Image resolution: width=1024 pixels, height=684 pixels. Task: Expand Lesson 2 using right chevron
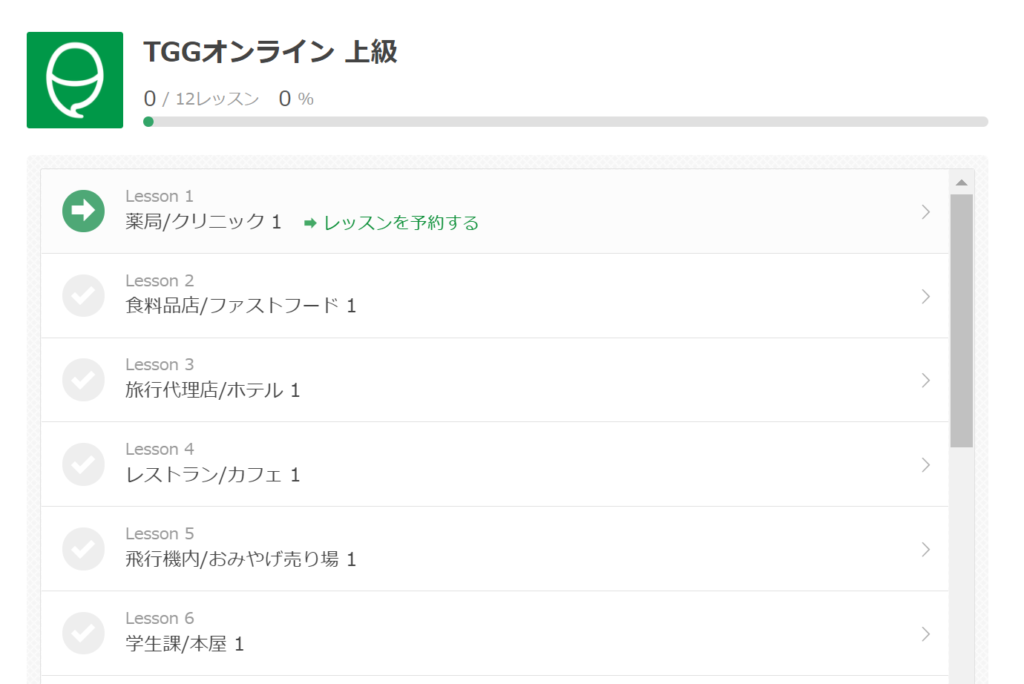click(925, 297)
